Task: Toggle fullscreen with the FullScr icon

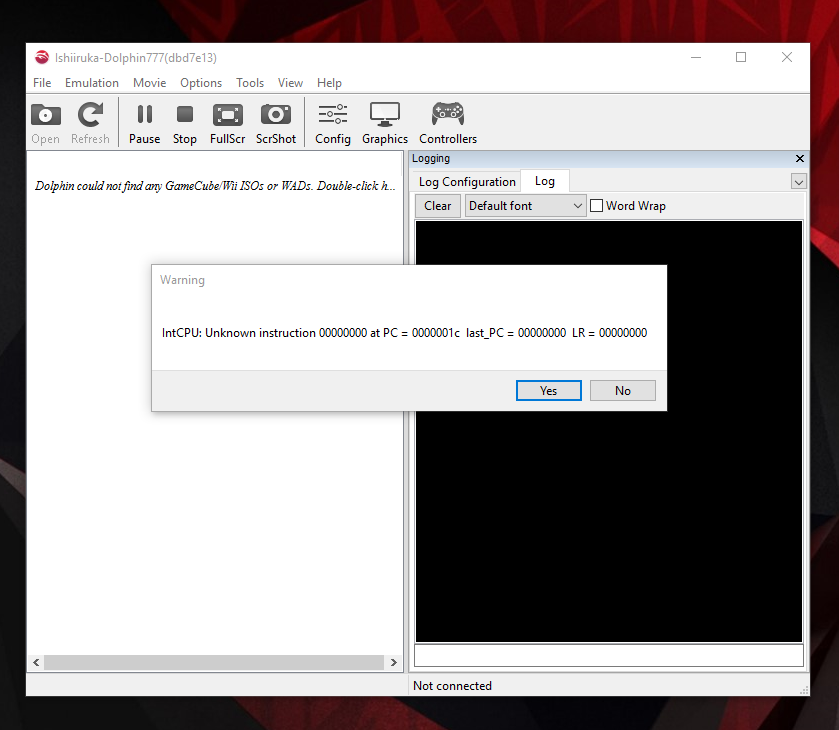Action: (x=227, y=115)
